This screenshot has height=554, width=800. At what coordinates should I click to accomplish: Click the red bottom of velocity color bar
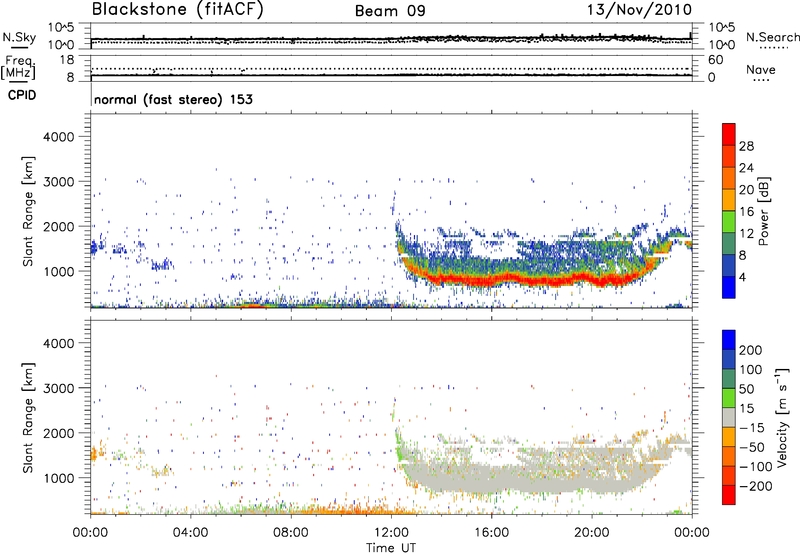pos(729,495)
